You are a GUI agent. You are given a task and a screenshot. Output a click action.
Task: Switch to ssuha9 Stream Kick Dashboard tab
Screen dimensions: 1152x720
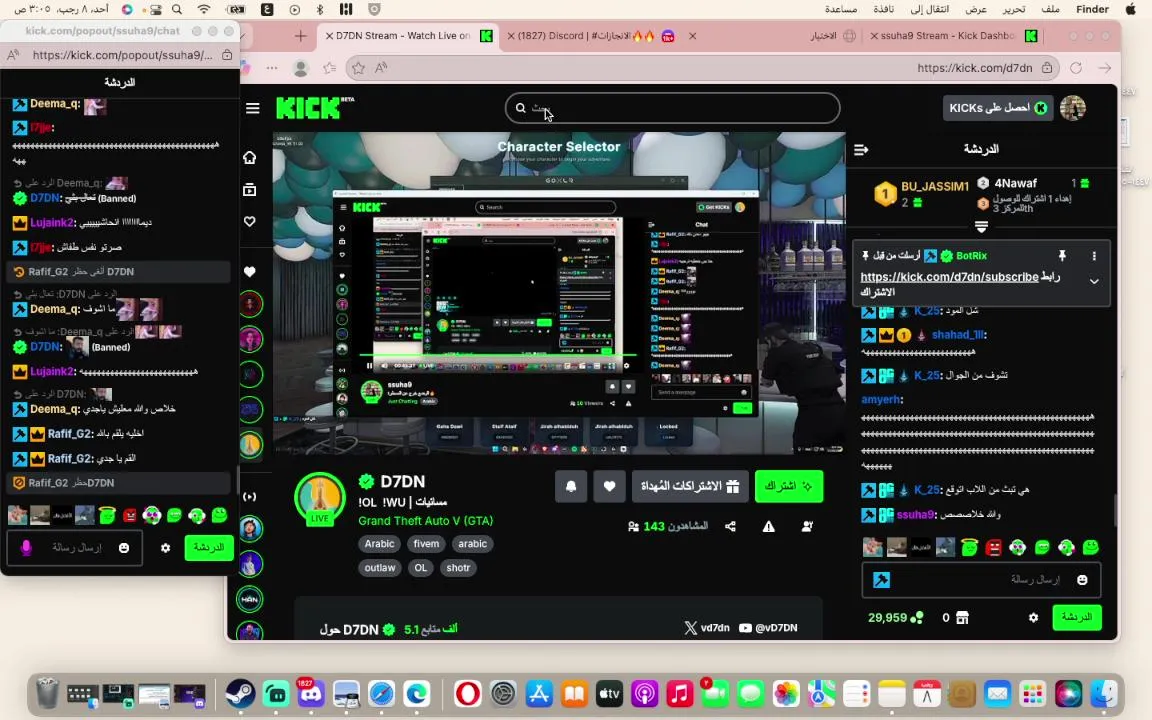(x=954, y=35)
